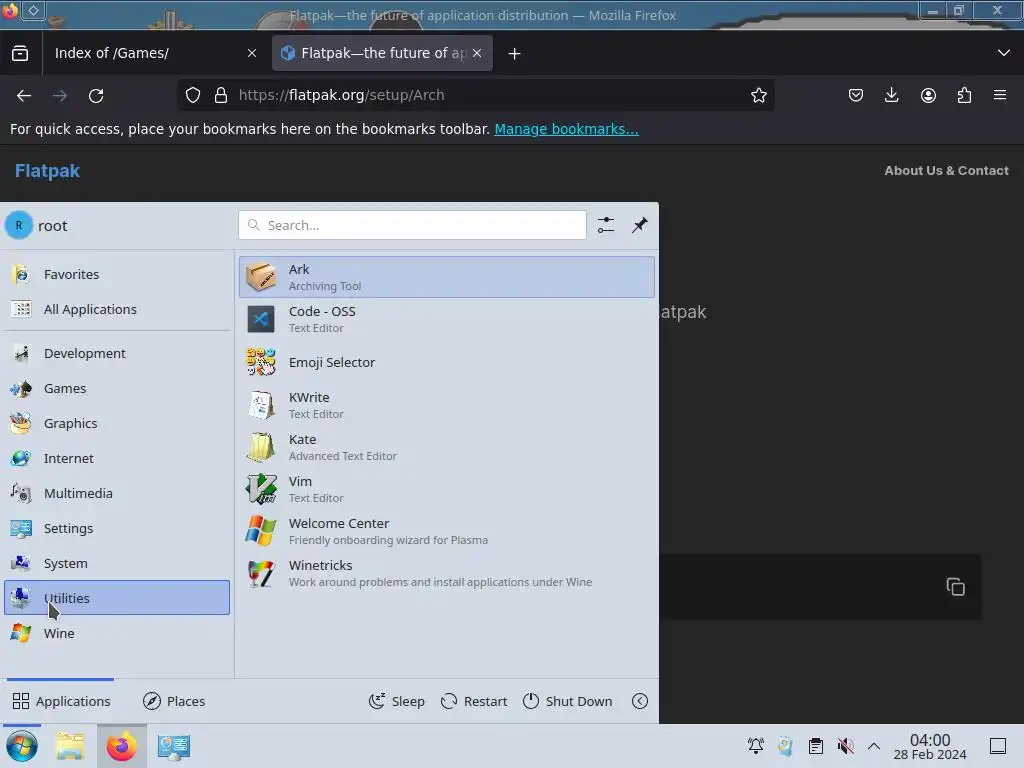The width and height of the screenshot is (1024, 768).
Task: Click the start menu launcher button
Action: (x=22, y=746)
